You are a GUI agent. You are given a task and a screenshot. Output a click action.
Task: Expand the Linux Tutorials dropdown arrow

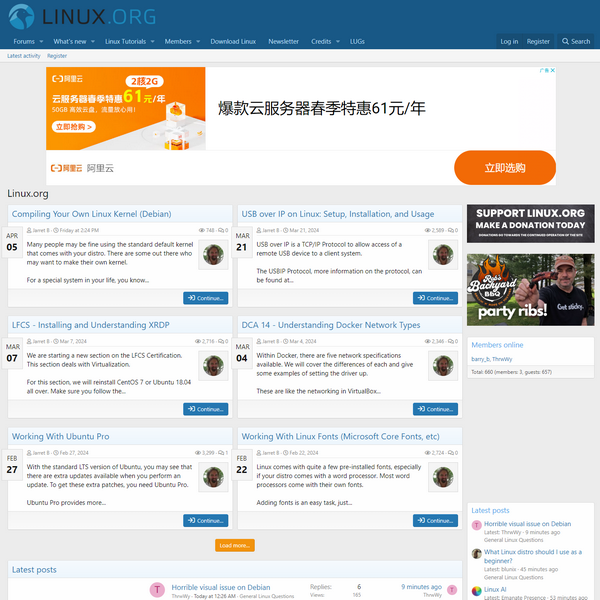151,42
